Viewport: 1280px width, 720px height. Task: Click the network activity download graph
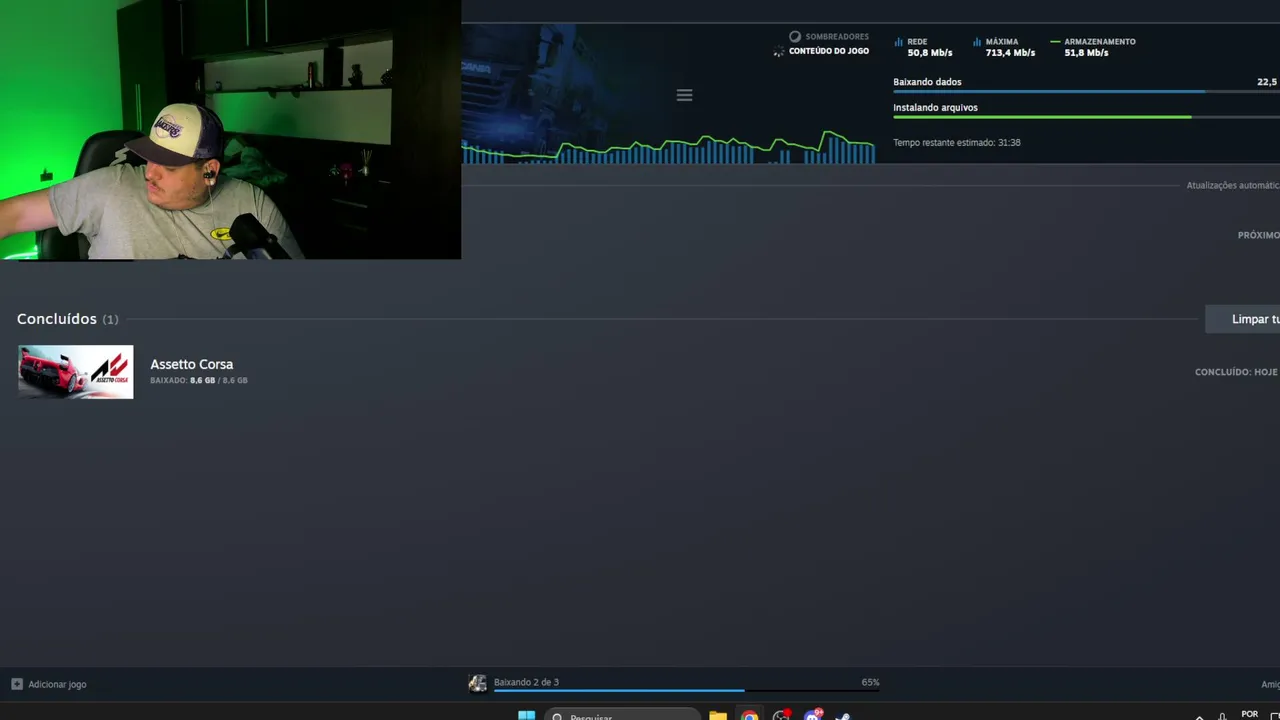668,146
